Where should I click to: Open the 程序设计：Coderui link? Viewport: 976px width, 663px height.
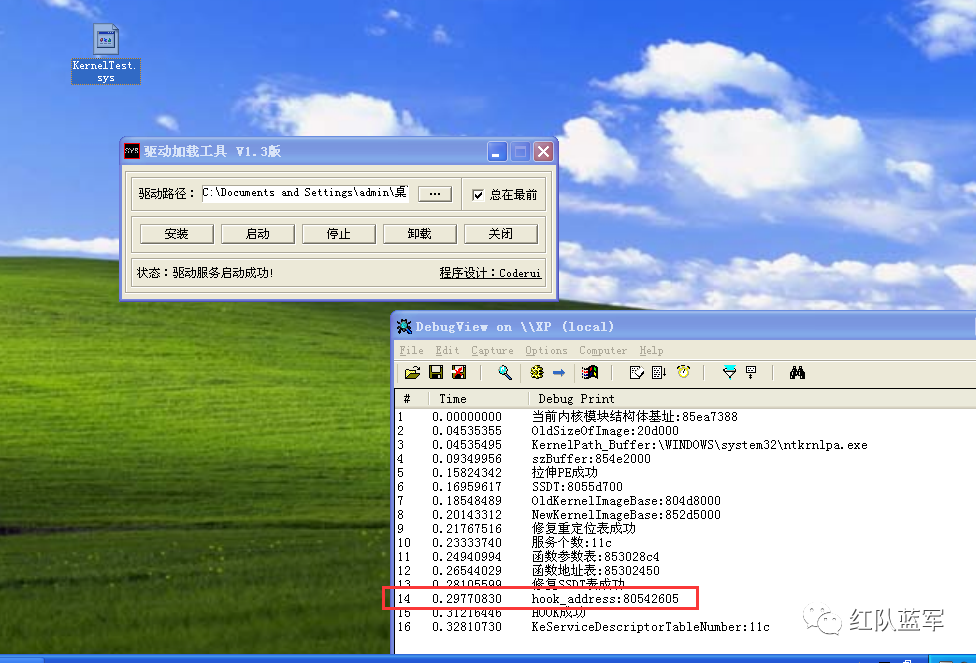click(x=490, y=273)
